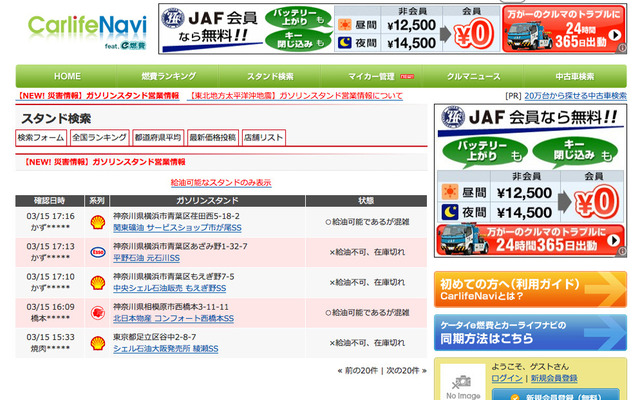Select 検索フォーム tab
The height and width of the screenshot is (400, 640).
coord(41,138)
